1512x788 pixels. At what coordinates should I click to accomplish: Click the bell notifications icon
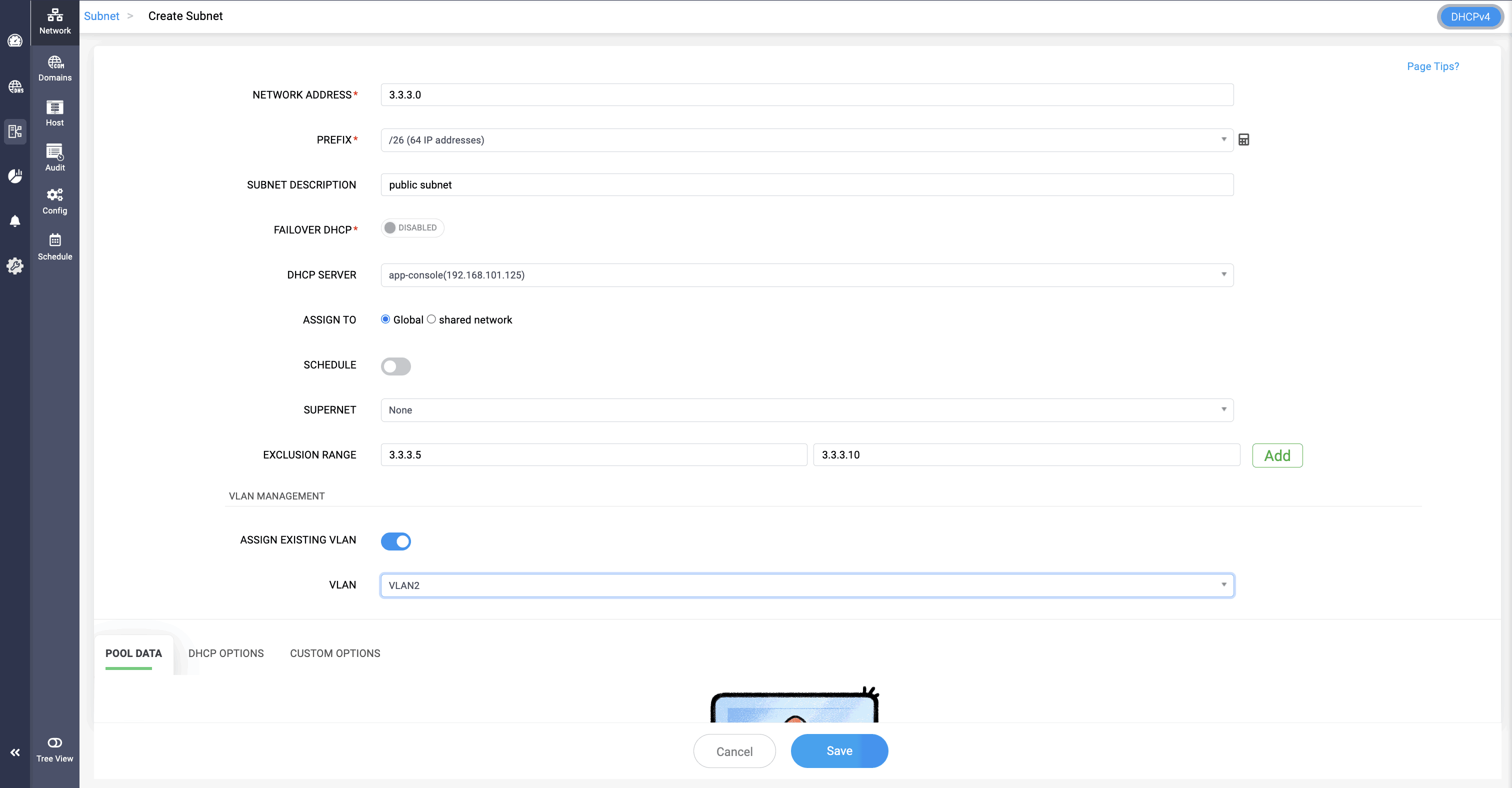tap(15, 221)
